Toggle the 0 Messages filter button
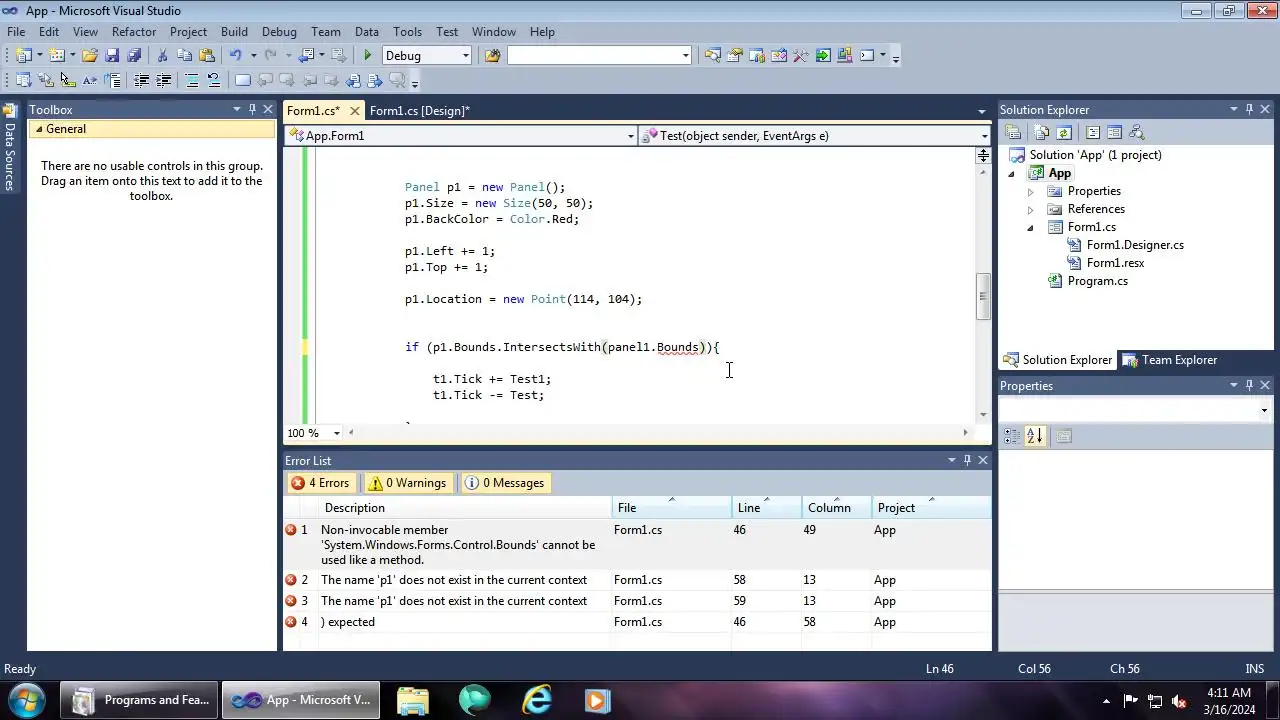 505,483
